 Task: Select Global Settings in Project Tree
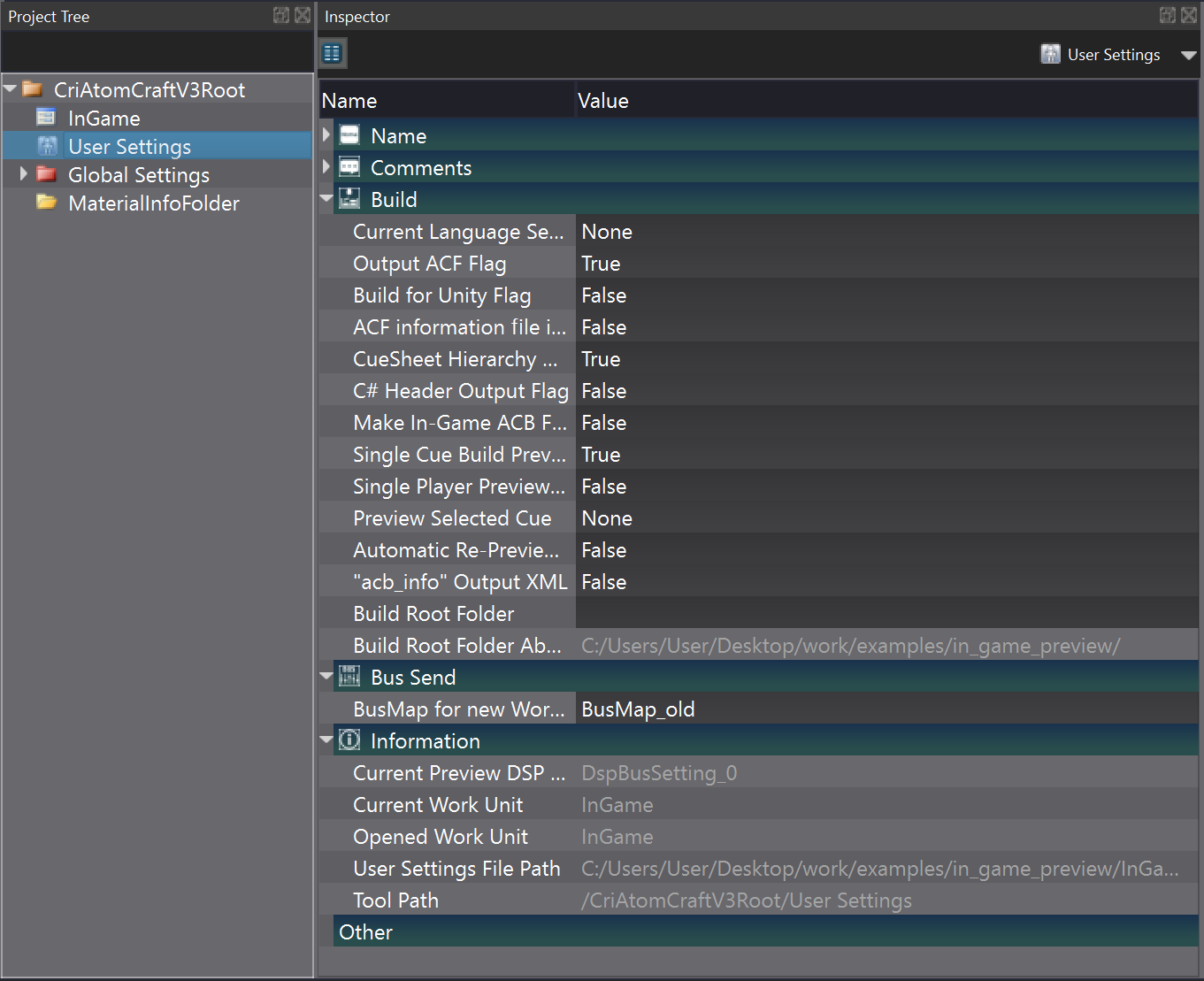pyautogui.click(x=139, y=174)
